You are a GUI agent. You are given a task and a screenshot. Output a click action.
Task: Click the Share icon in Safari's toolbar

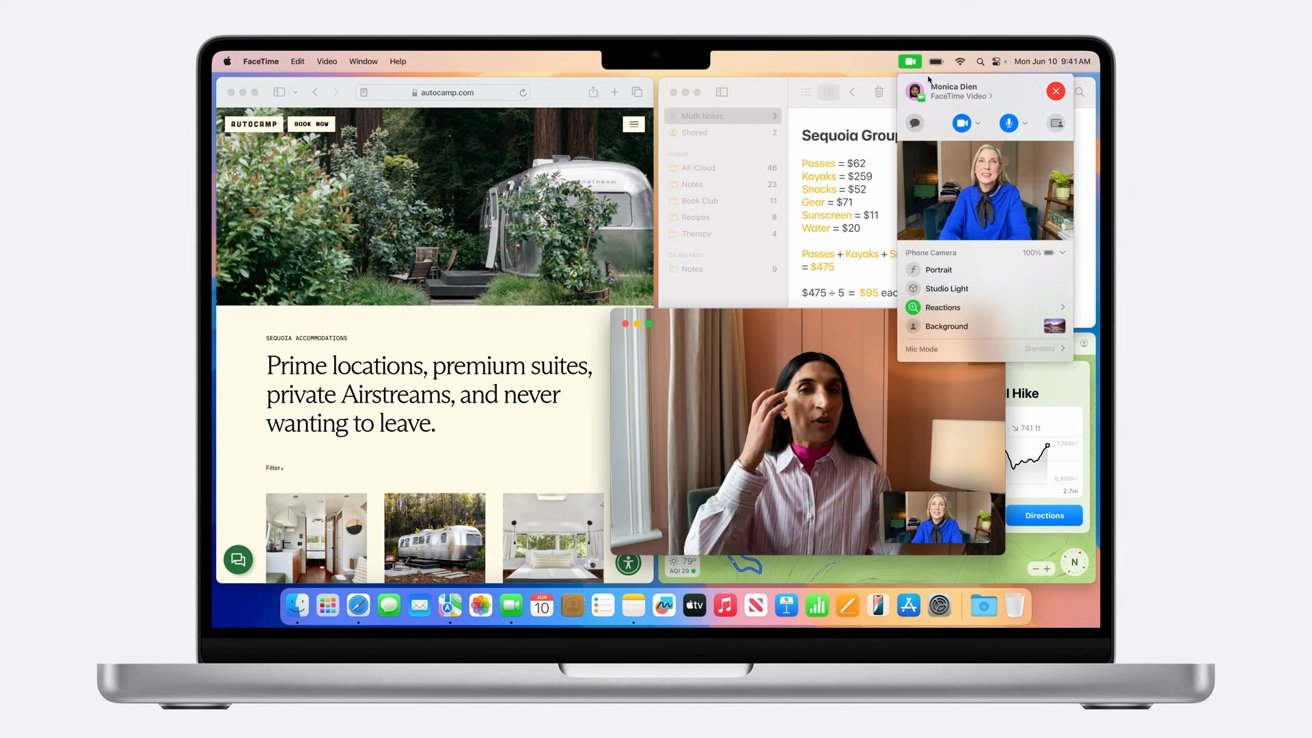[593, 92]
